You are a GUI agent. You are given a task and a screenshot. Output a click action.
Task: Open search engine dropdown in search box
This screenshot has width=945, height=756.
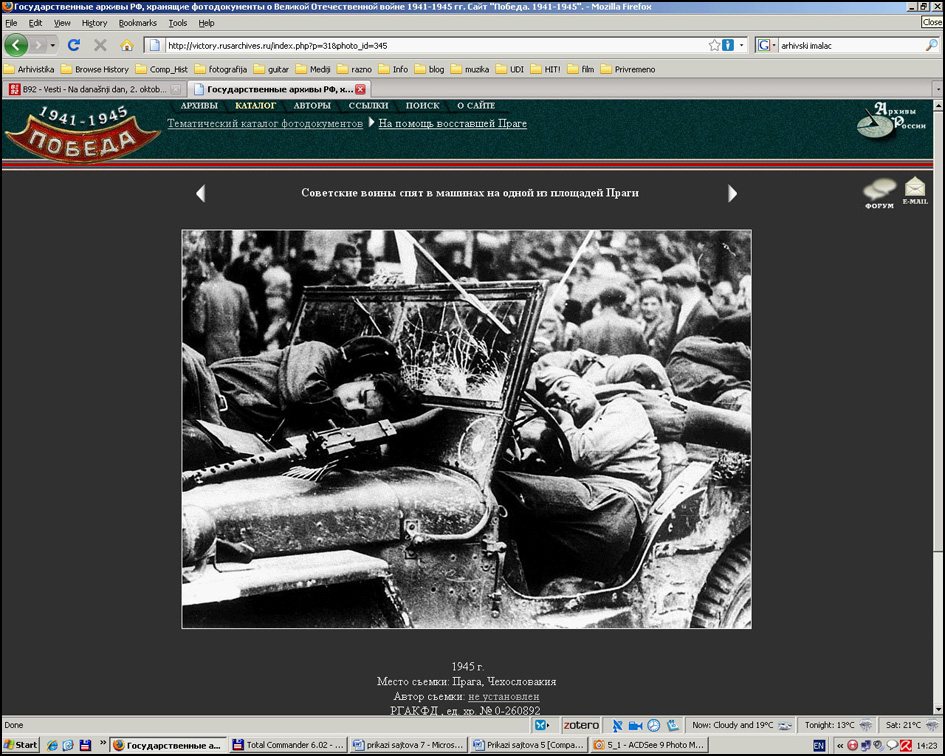tap(768, 45)
